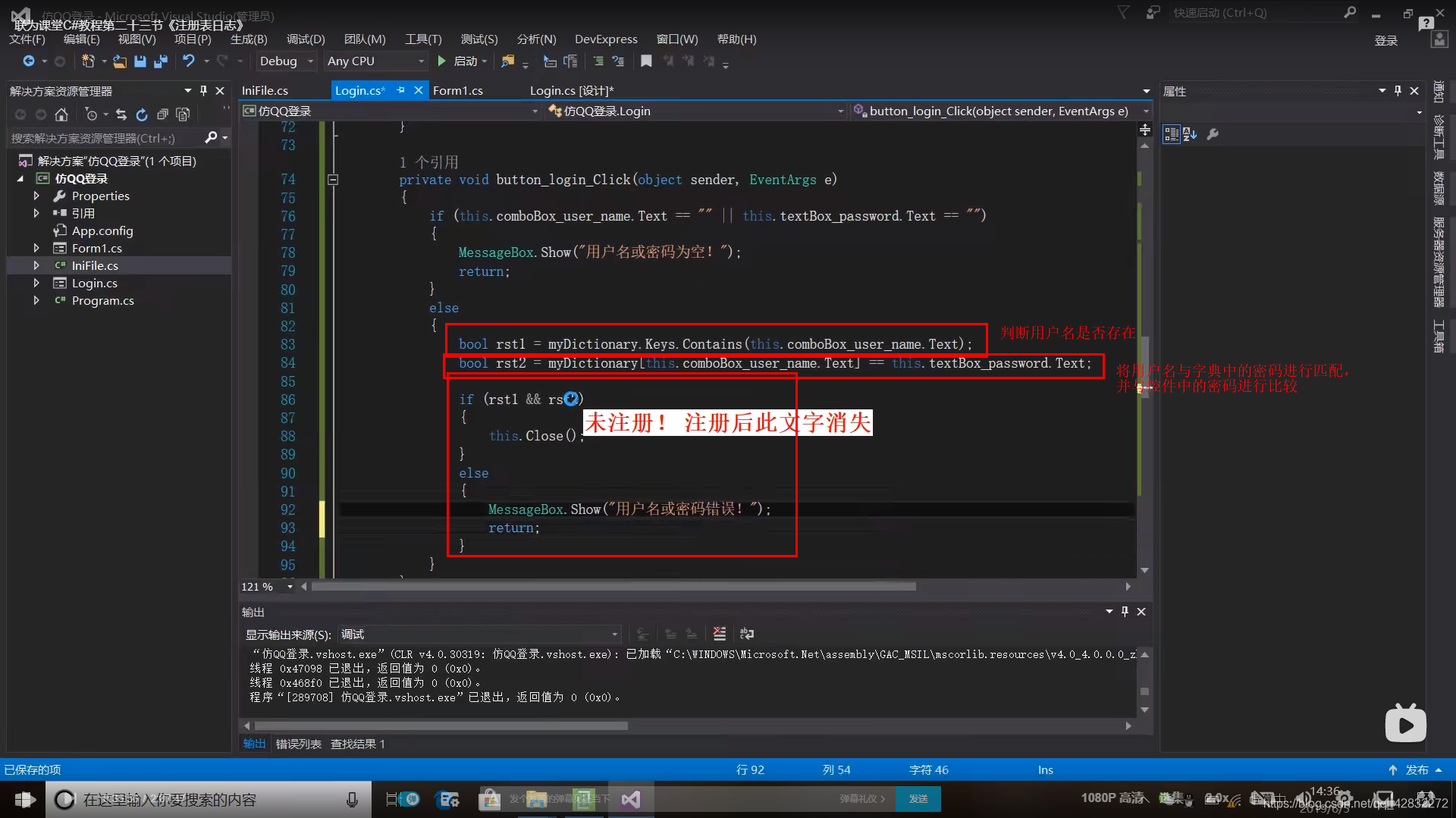This screenshot has height=818, width=1456.
Task: Collapse the button_login_Click method outline box
Action: tap(333, 180)
